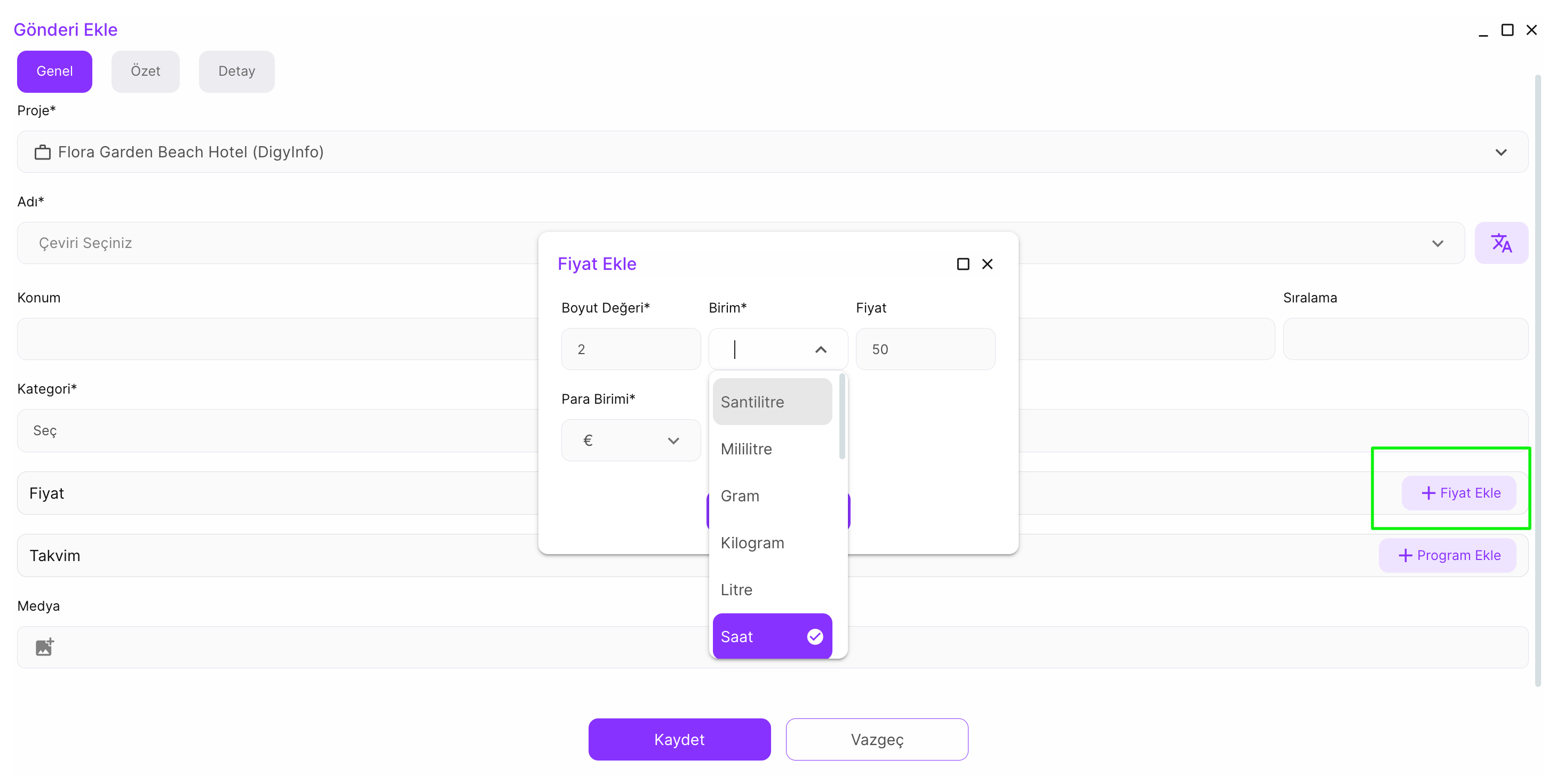Click the add media image icon

pyautogui.click(x=44, y=646)
